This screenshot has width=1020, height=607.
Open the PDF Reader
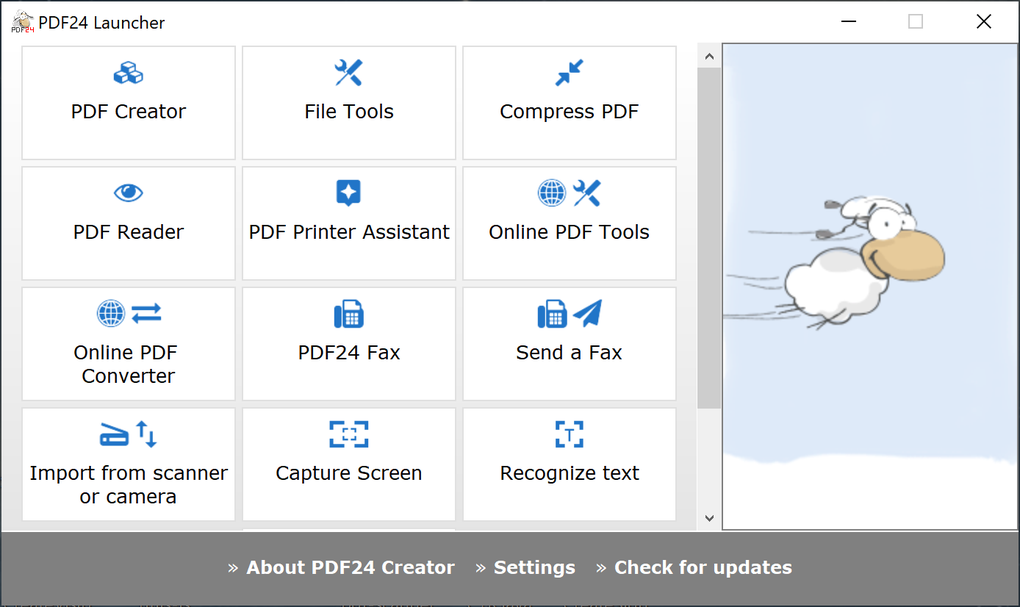point(128,223)
